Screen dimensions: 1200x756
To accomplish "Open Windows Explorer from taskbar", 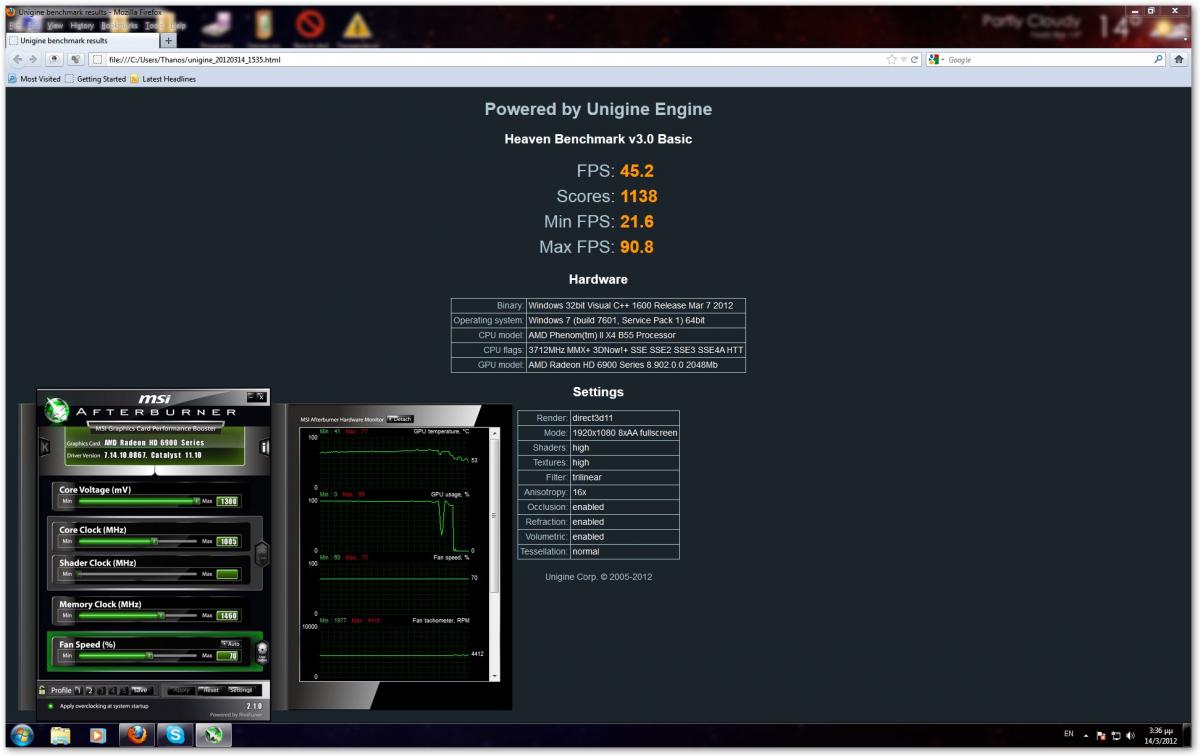I will pos(61,736).
